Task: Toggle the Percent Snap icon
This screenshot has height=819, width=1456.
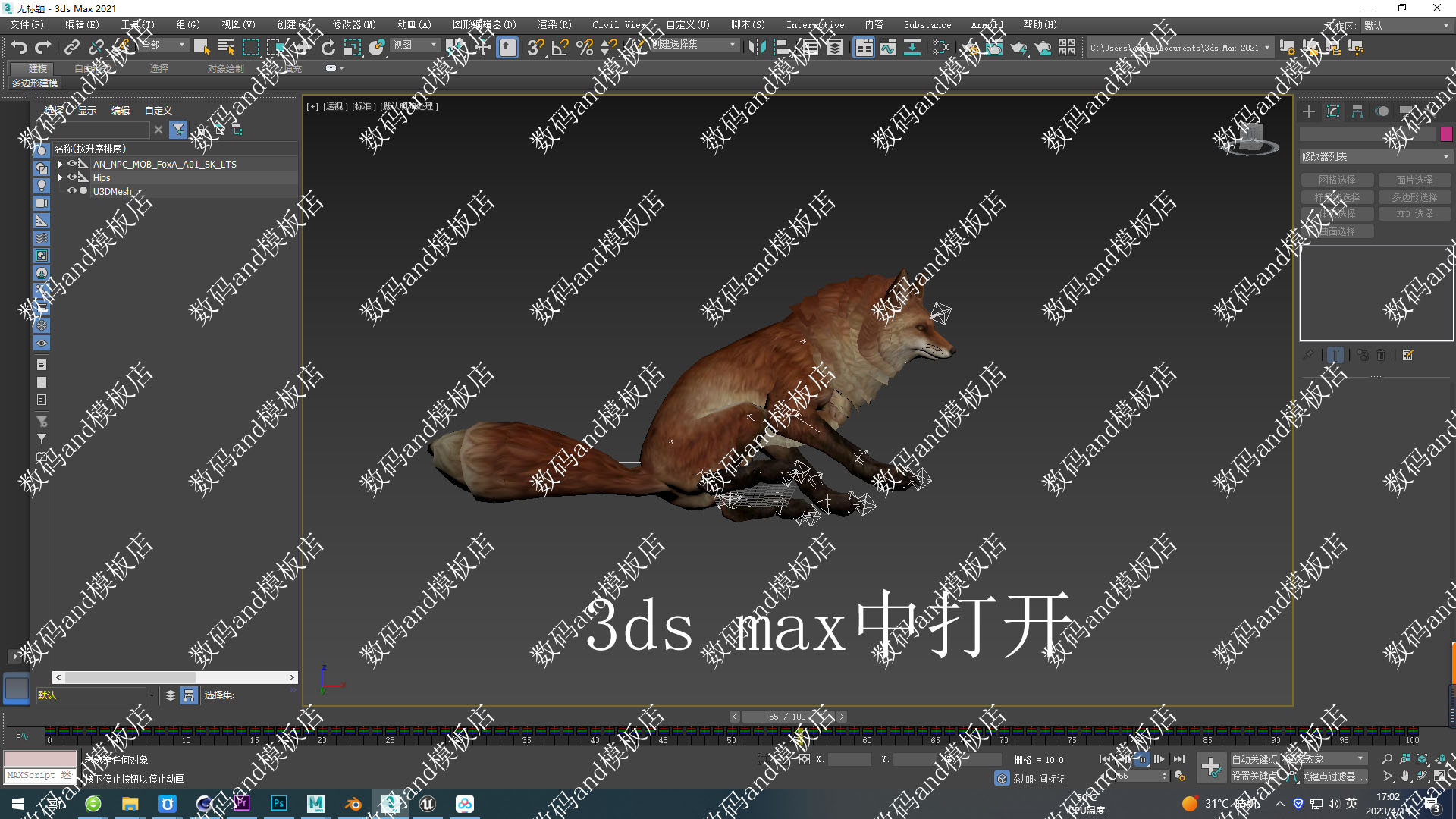Action: [585, 48]
